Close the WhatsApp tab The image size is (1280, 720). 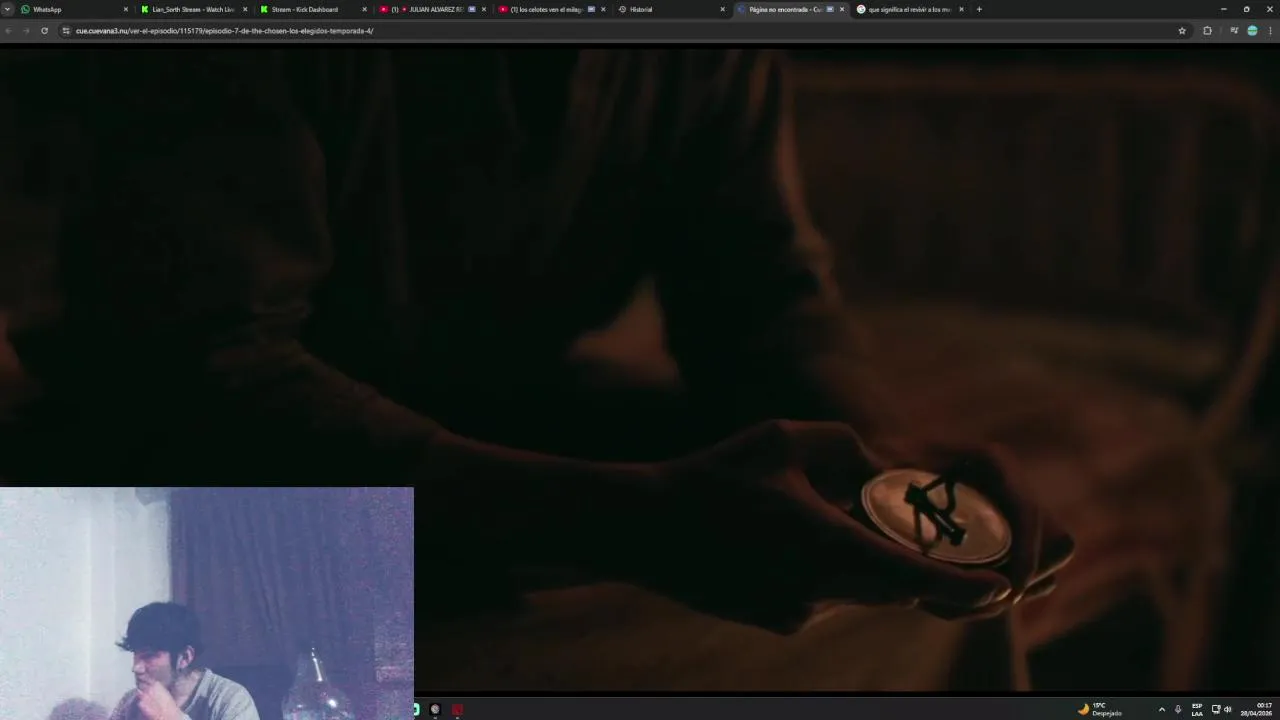coord(126,9)
